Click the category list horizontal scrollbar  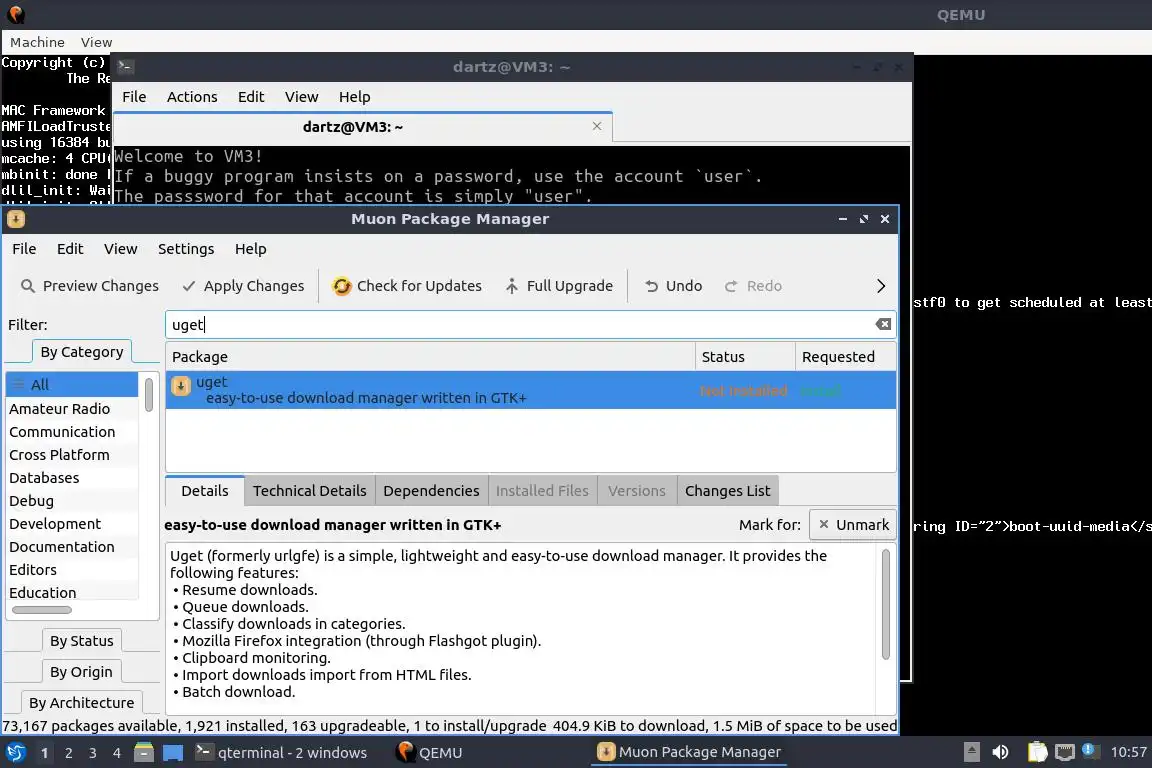click(42, 610)
